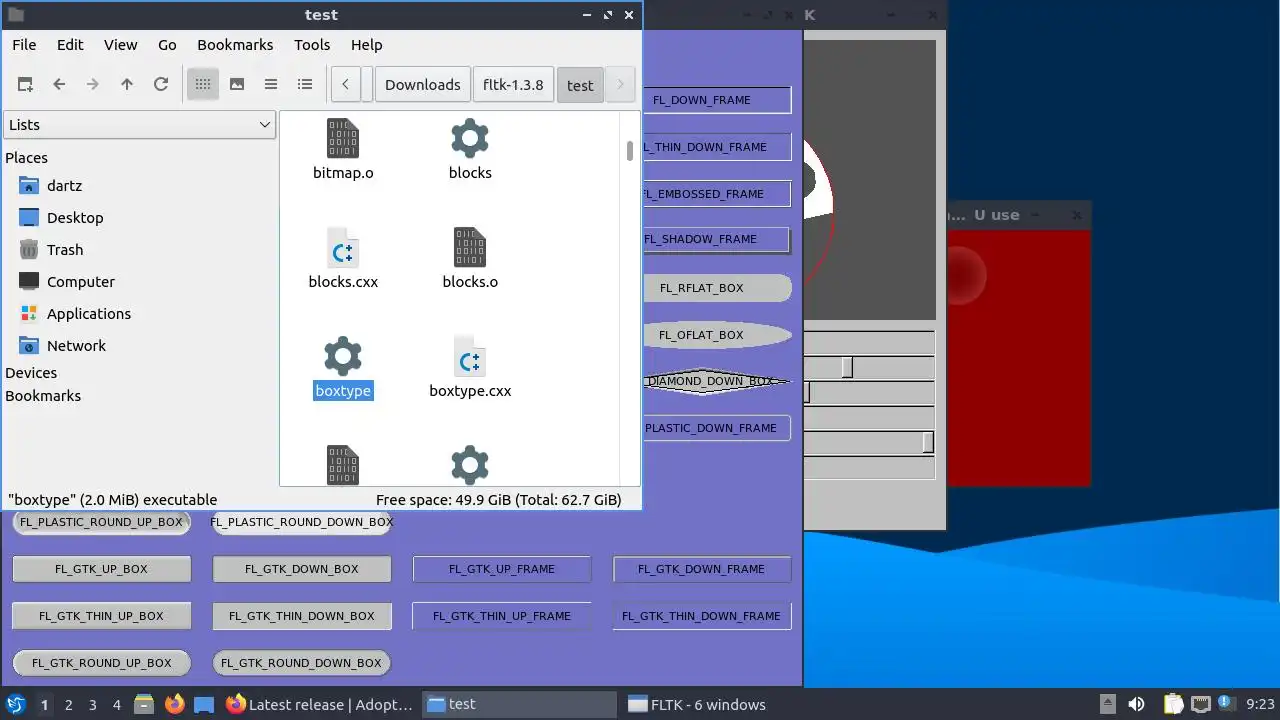Select the blocks.o object file icon
The image size is (1280, 720).
click(x=470, y=247)
